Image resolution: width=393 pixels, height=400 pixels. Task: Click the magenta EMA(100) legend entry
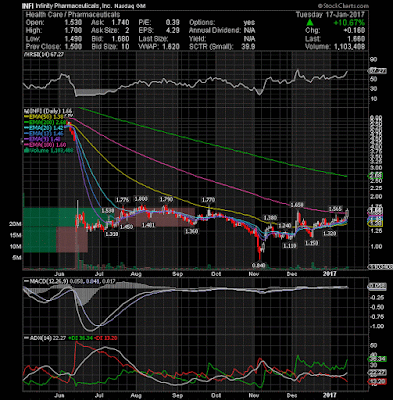(45, 145)
